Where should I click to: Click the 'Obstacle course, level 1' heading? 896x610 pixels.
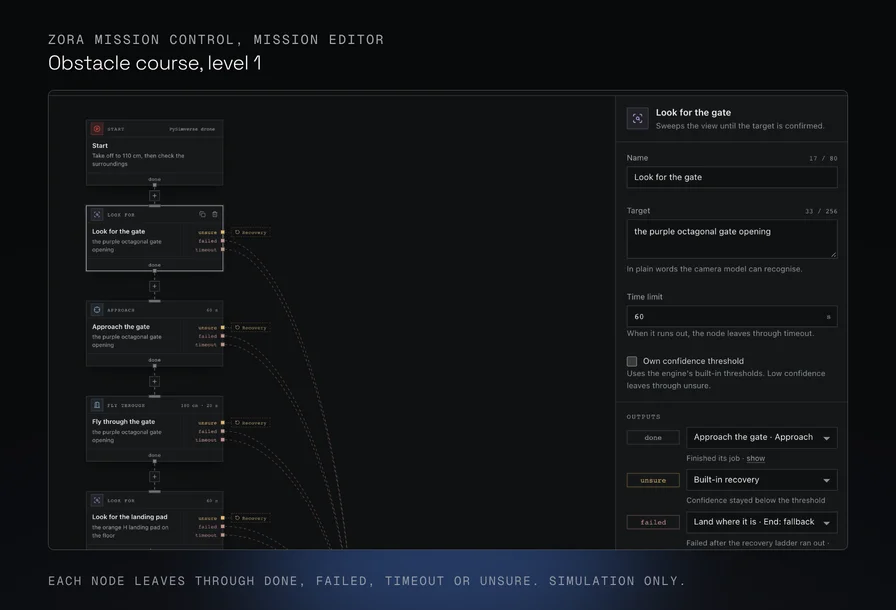point(155,63)
